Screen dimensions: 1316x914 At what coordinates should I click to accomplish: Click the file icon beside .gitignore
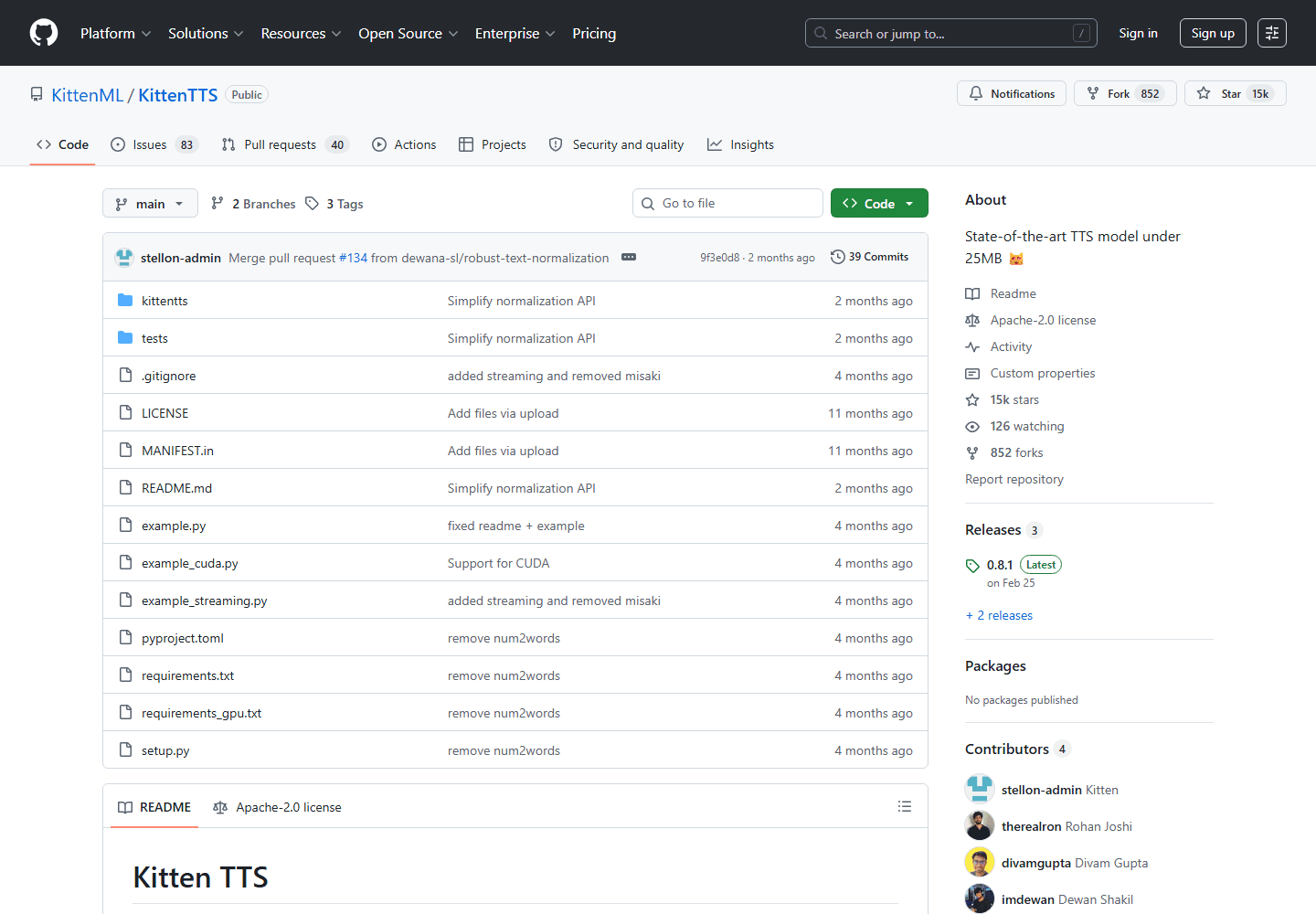pyautogui.click(x=125, y=376)
